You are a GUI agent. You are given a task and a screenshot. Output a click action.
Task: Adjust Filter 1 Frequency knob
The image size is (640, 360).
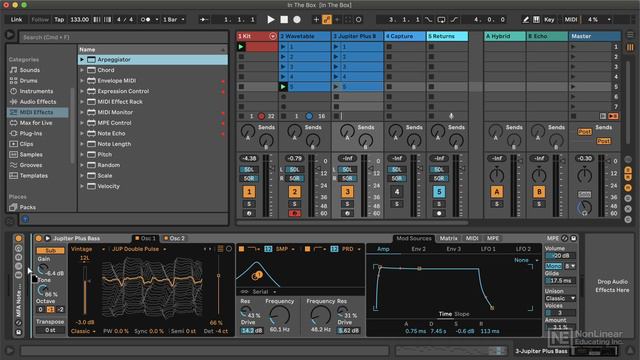pyautogui.click(x=280, y=316)
